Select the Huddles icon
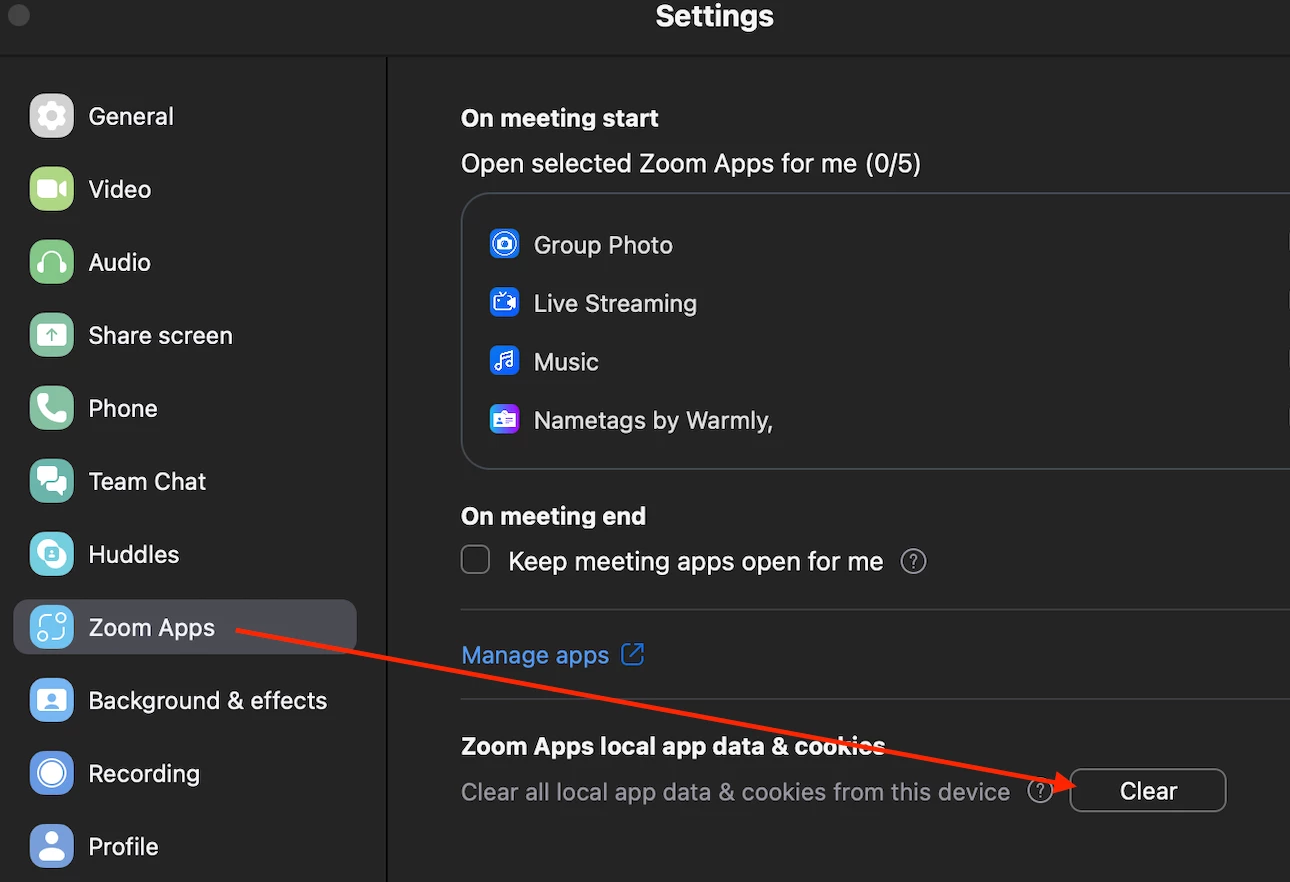This screenshot has width=1290, height=882. coord(51,554)
